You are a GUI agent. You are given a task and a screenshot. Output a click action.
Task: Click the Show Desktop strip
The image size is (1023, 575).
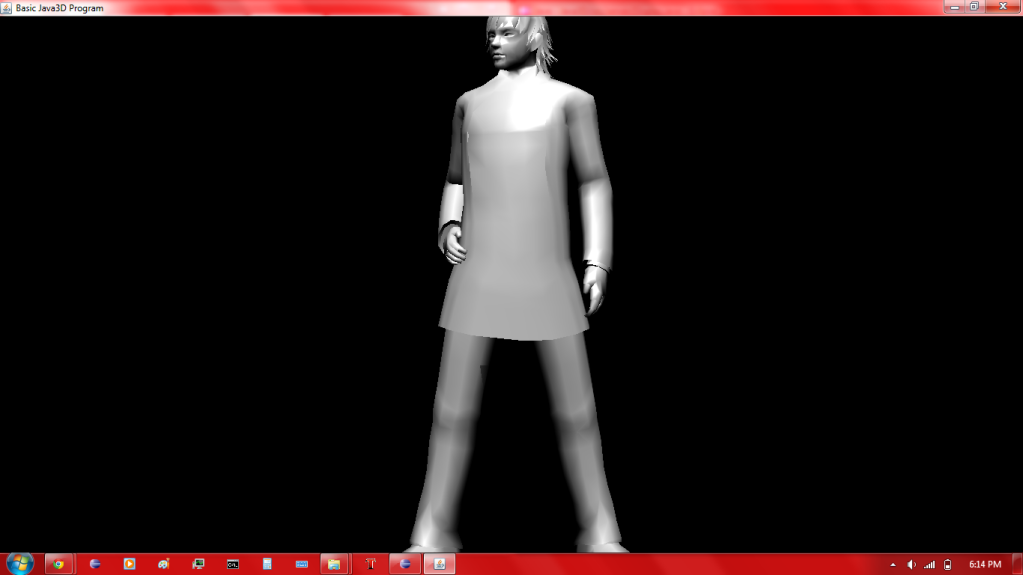(x=1018, y=565)
